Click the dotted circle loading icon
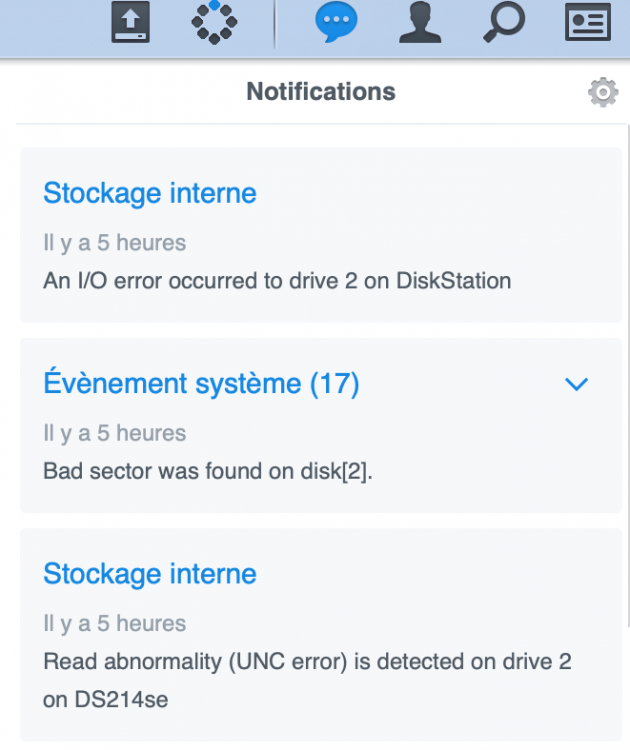 [x=214, y=22]
